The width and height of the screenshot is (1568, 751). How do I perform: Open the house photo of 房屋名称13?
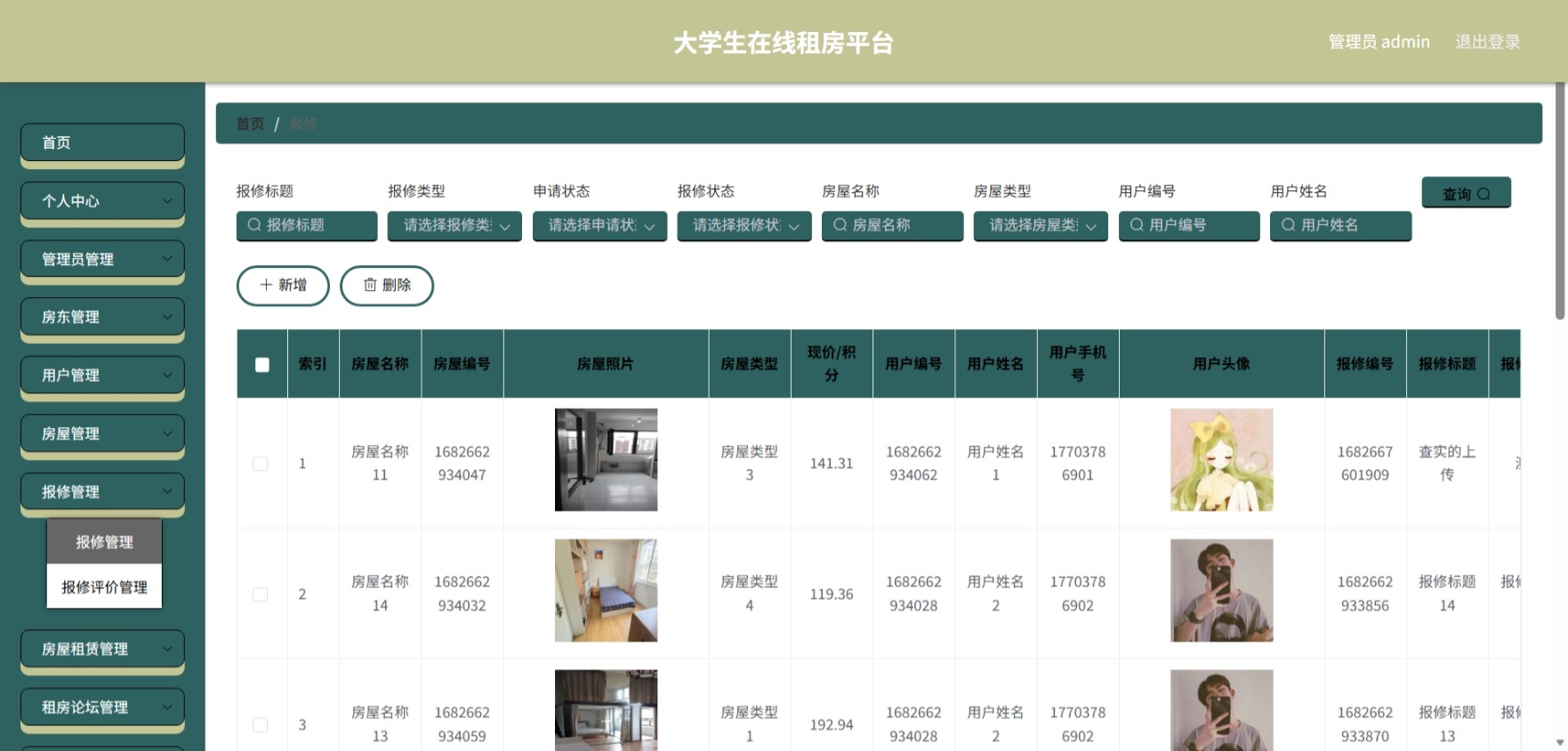tap(606, 710)
